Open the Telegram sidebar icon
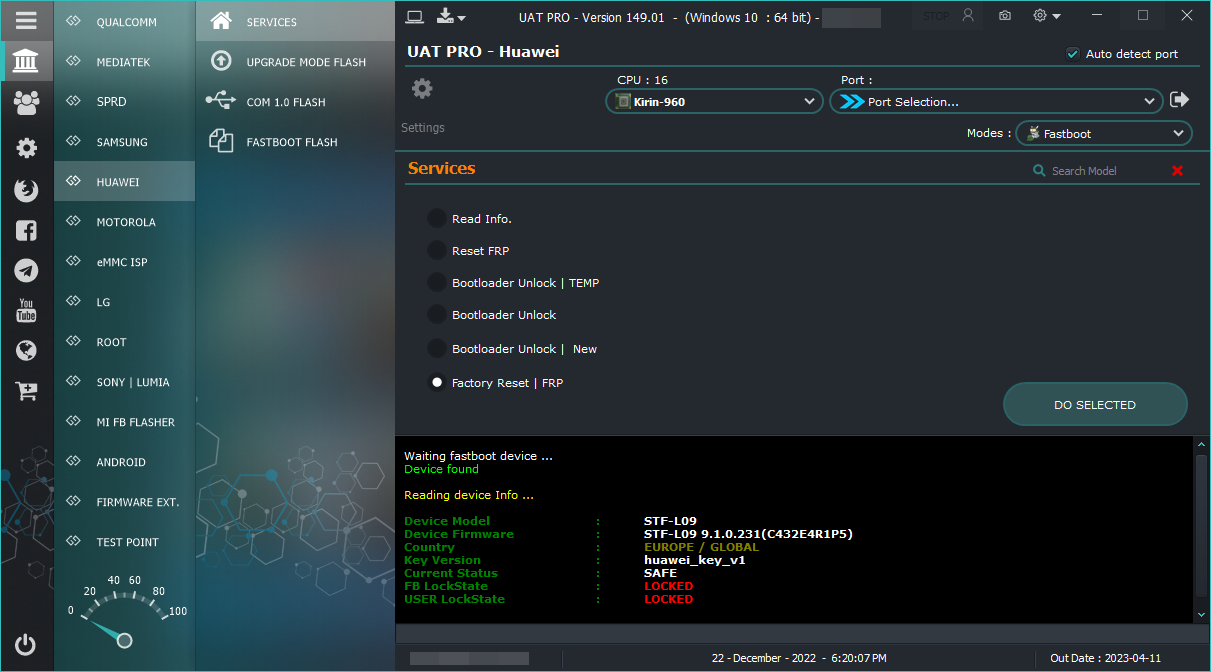1211x672 pixels. click(26, 270)
